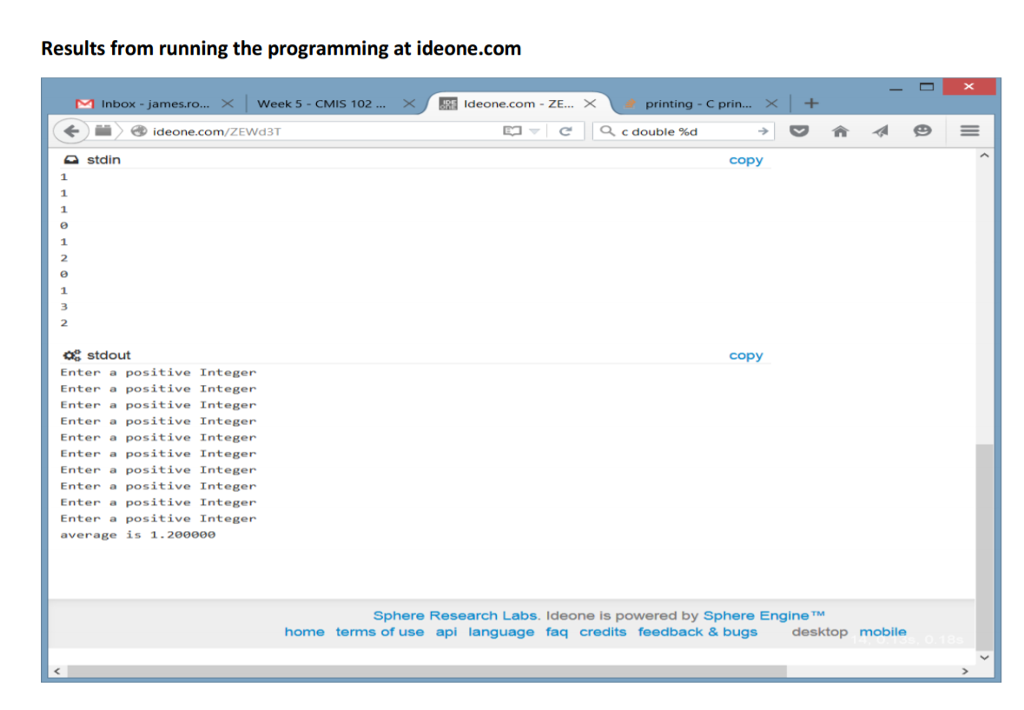Click the send/share paper plane icon
1024x710 pixels.
click(880, 131)
